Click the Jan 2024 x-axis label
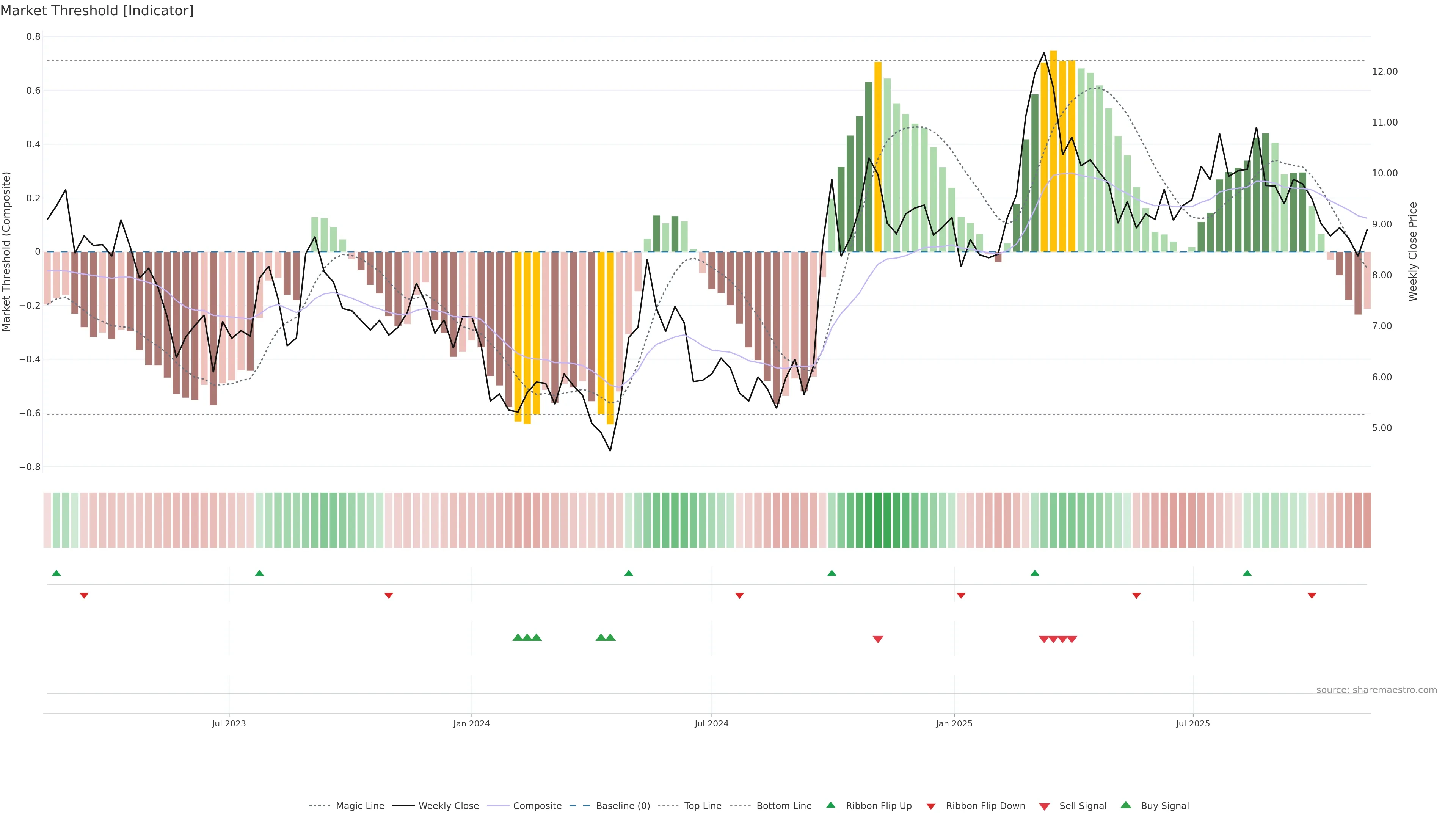Screen dimensions: 1456x819 [471, 723]
